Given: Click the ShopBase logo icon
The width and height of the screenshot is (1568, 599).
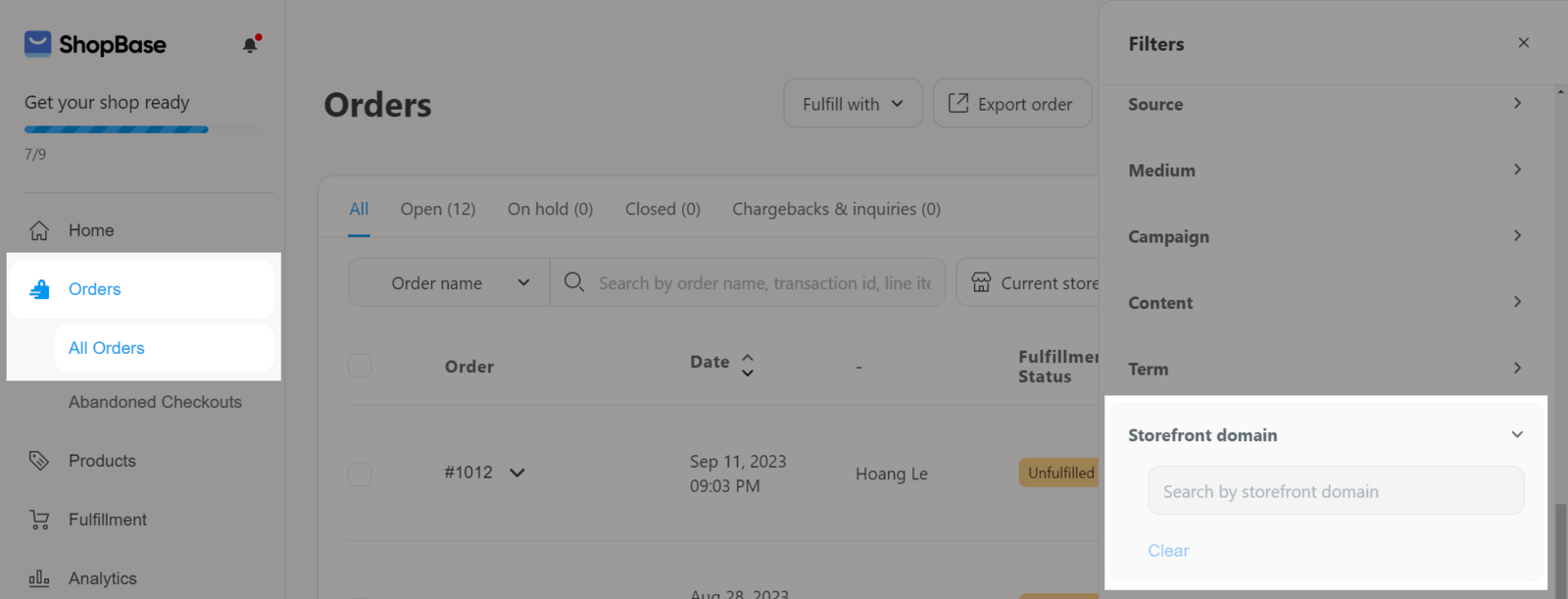Looking at the screenshot, I should pos(38,43).
